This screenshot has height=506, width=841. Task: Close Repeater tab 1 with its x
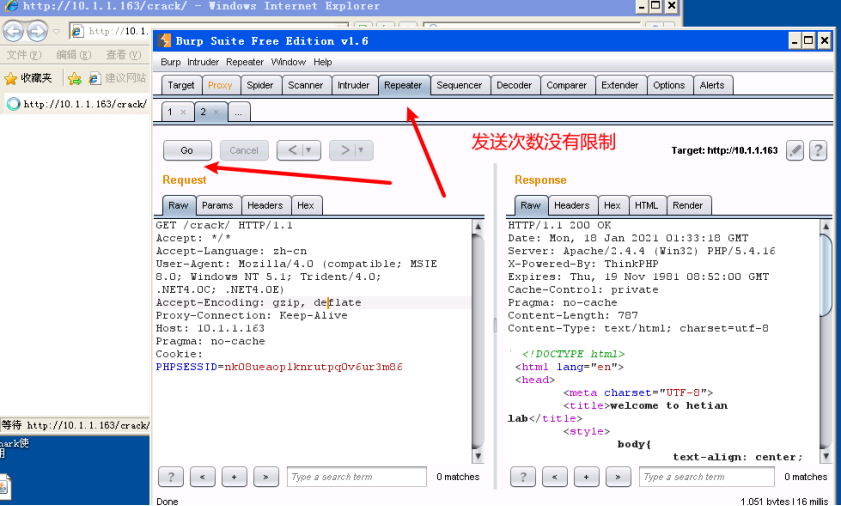click(183, 112)
